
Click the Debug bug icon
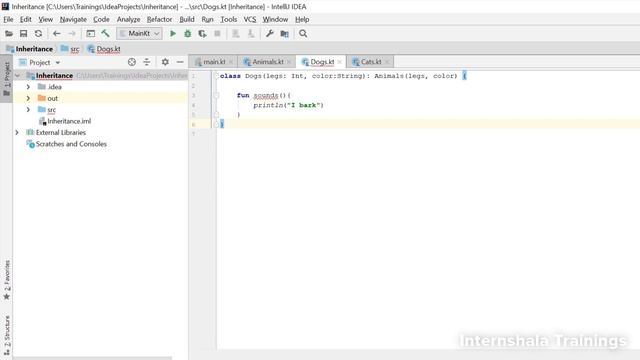(187, 33)
